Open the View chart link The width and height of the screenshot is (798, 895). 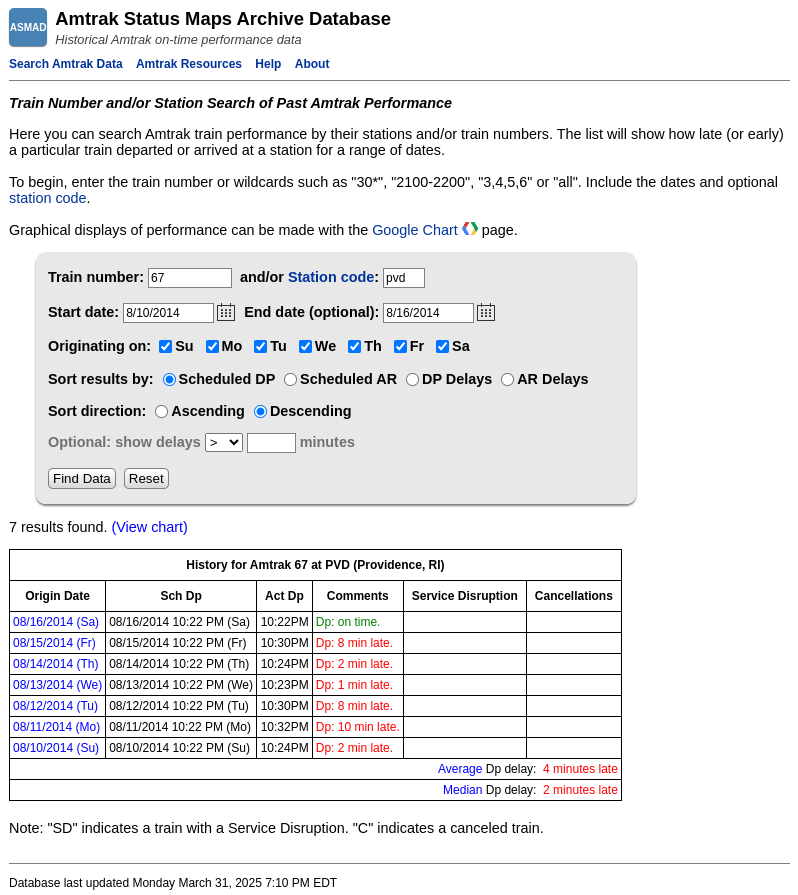pyautogui.click(x=150, y=527)
